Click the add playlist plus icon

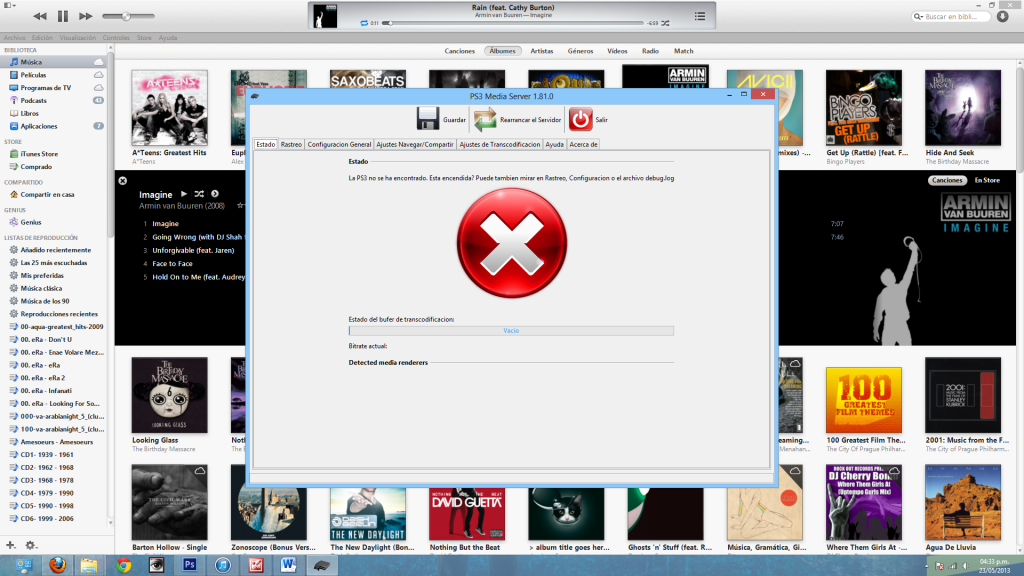[x=10, y=545]
